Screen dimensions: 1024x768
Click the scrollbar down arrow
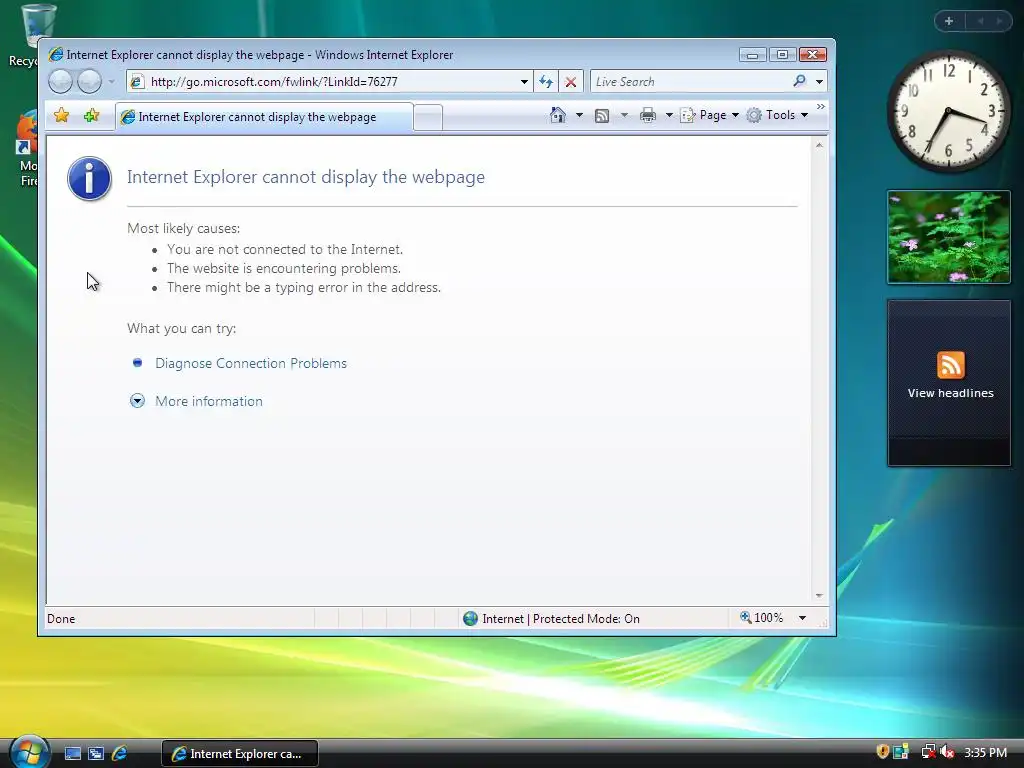point(819,596)
